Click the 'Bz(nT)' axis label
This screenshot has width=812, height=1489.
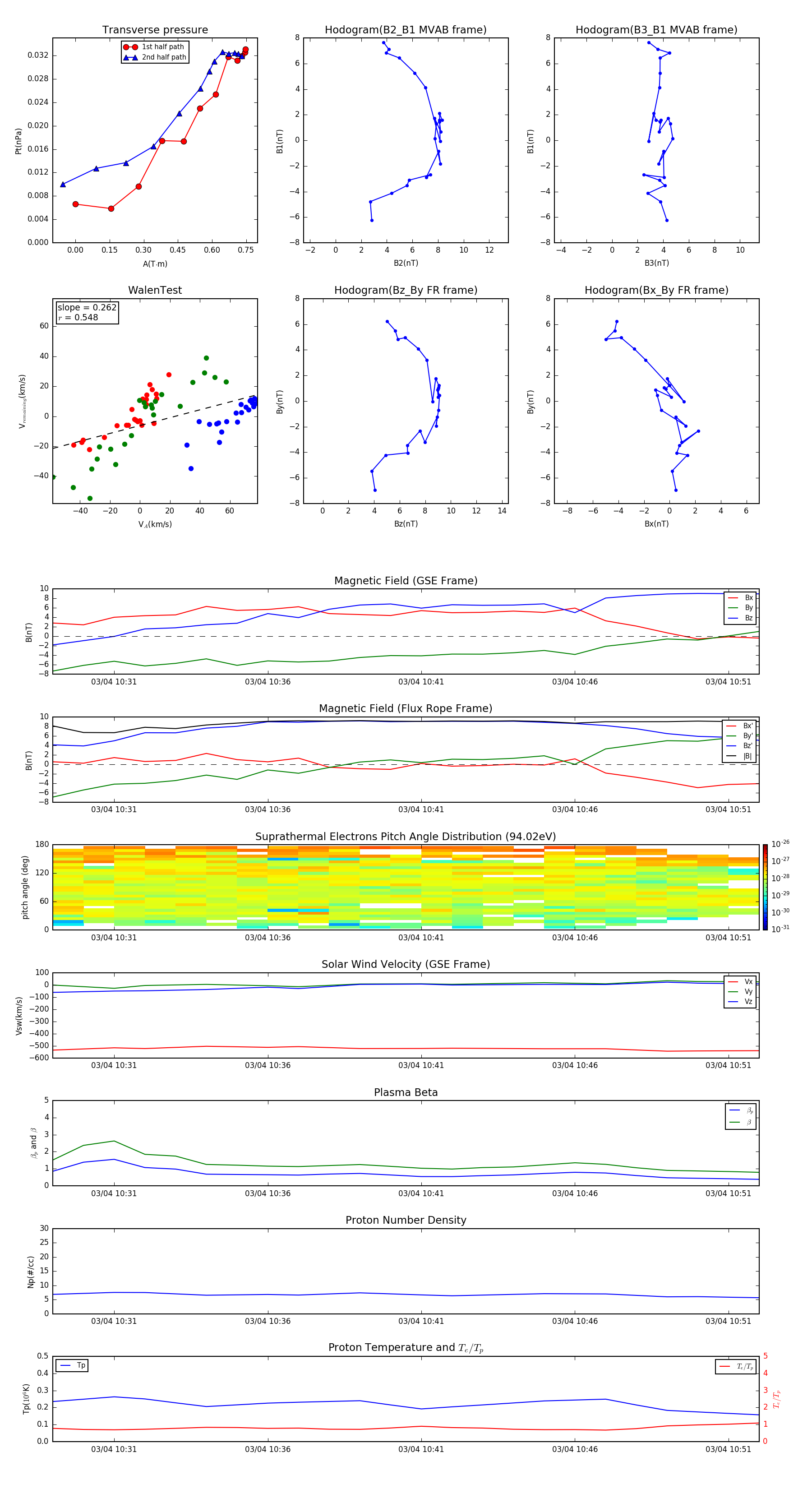406,524
